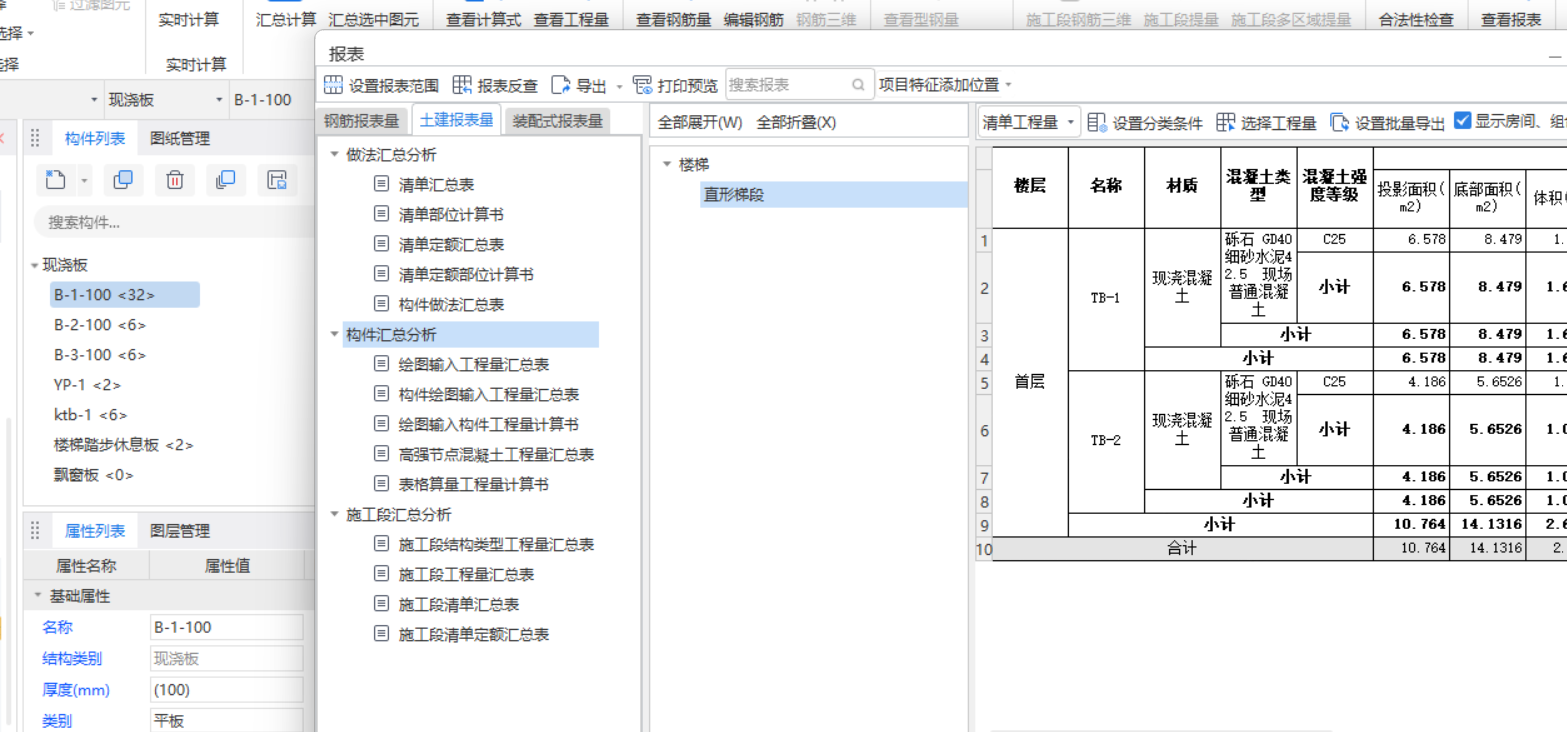1567x732 pixels.
Task: Switch to the 图纸管理 tab
Action: [180, 139]
